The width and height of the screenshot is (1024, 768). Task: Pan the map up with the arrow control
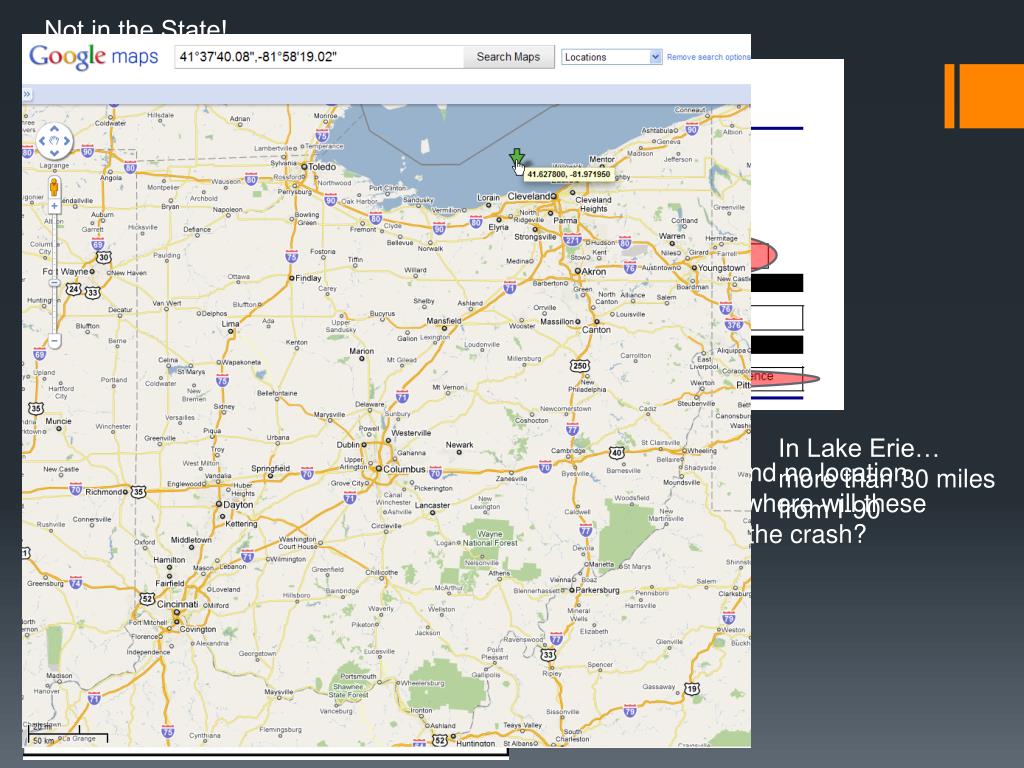(x=54, y=129)
